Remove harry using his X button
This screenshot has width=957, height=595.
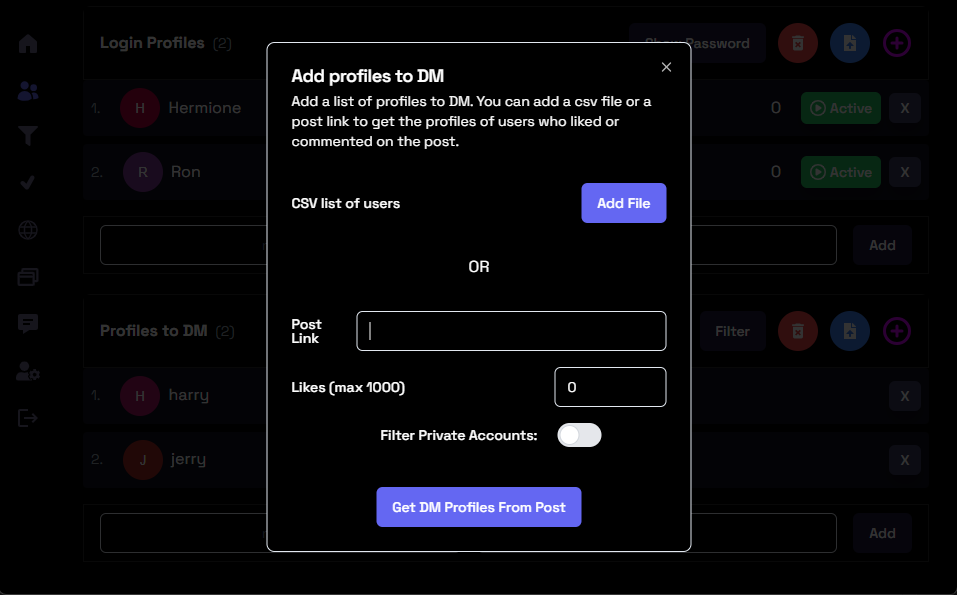click(904, 396)
